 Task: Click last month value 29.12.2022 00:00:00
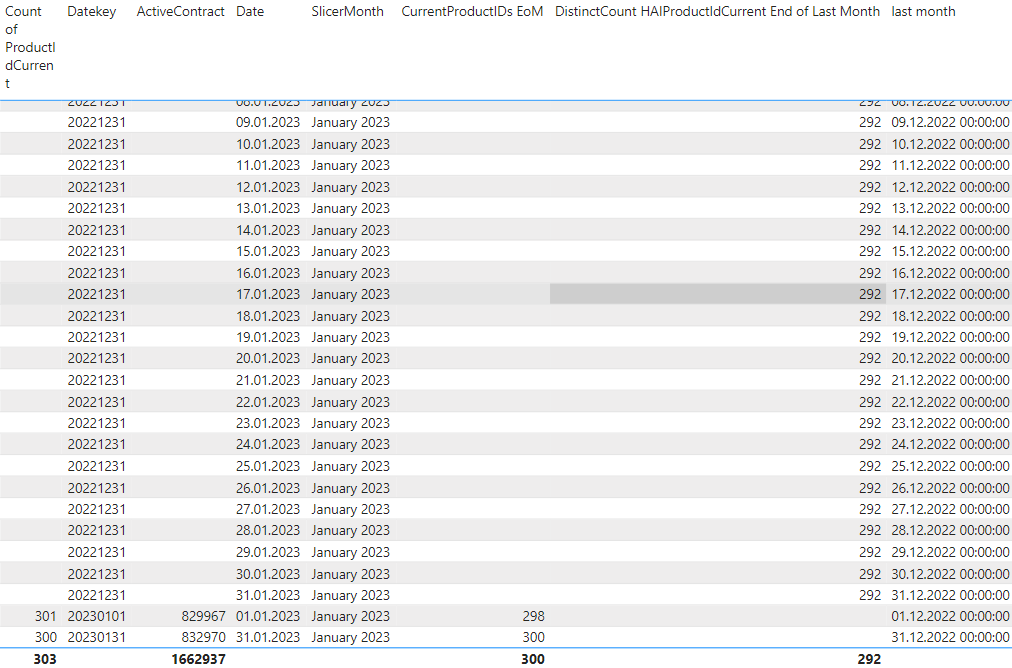[x=950, y=552]
